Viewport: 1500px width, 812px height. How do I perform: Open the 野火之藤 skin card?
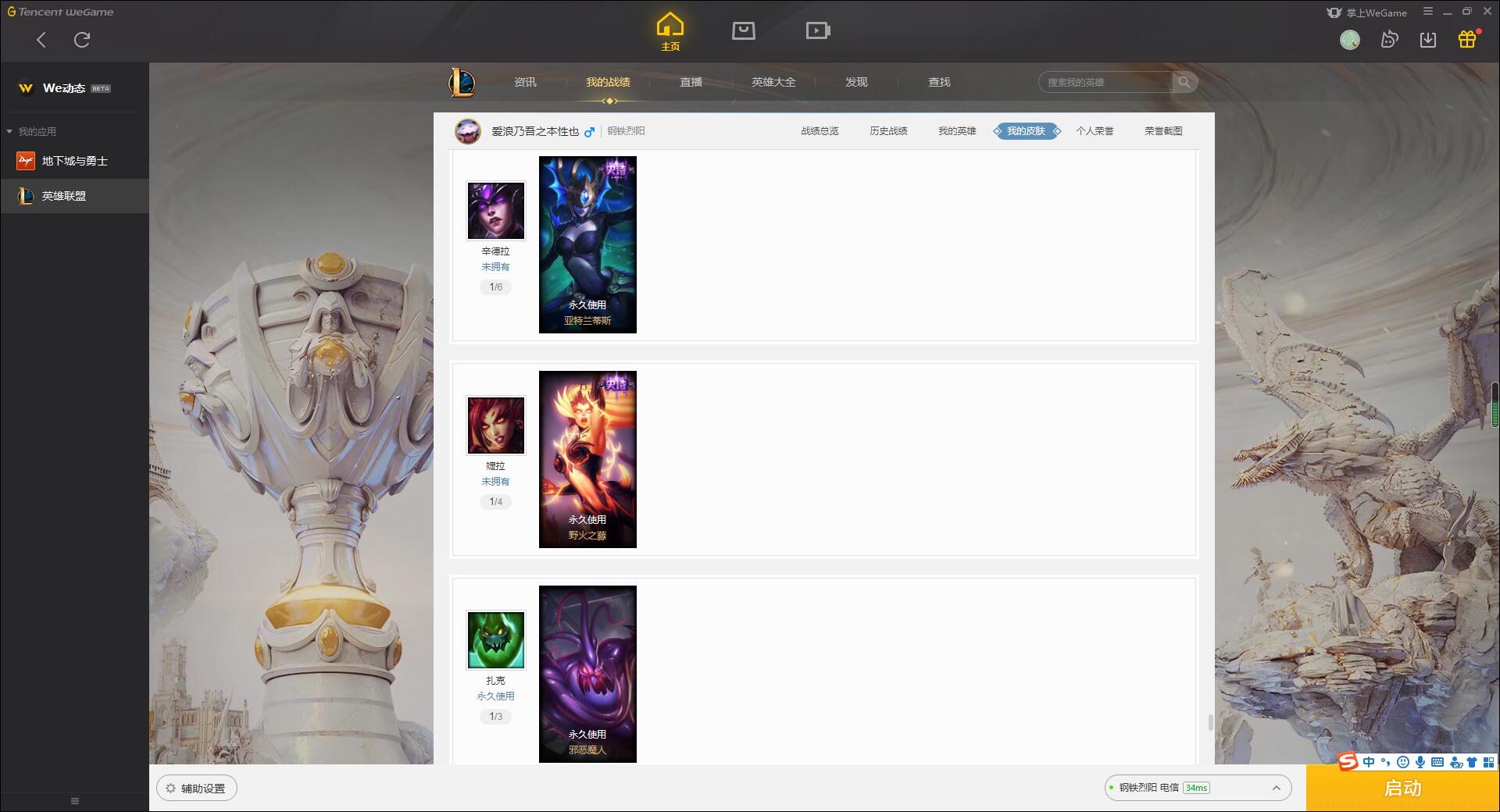[587, 459]
